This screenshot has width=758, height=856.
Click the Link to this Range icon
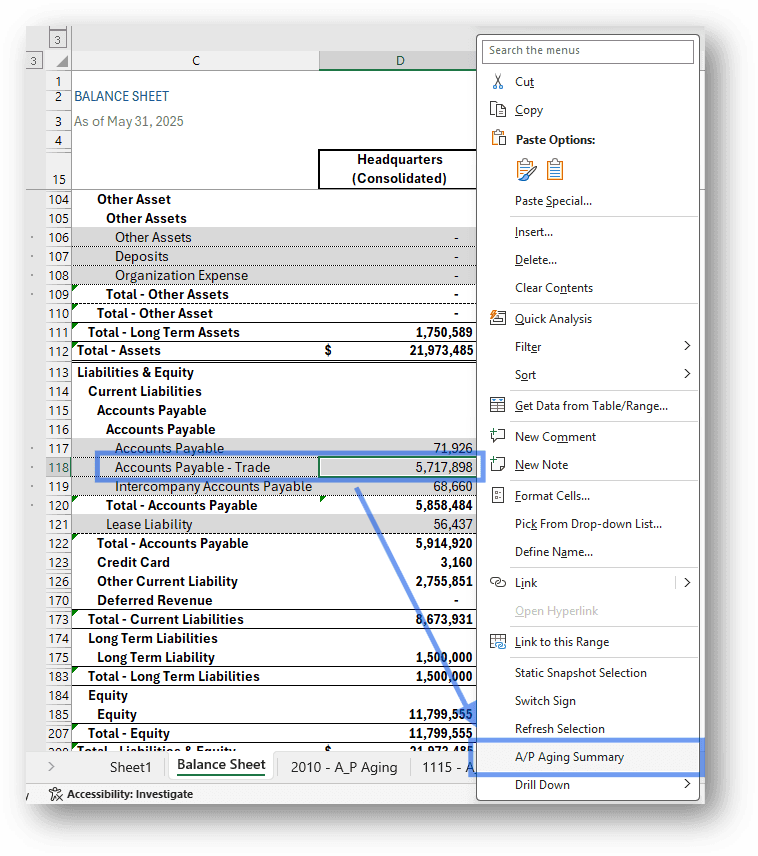(498, 641)
